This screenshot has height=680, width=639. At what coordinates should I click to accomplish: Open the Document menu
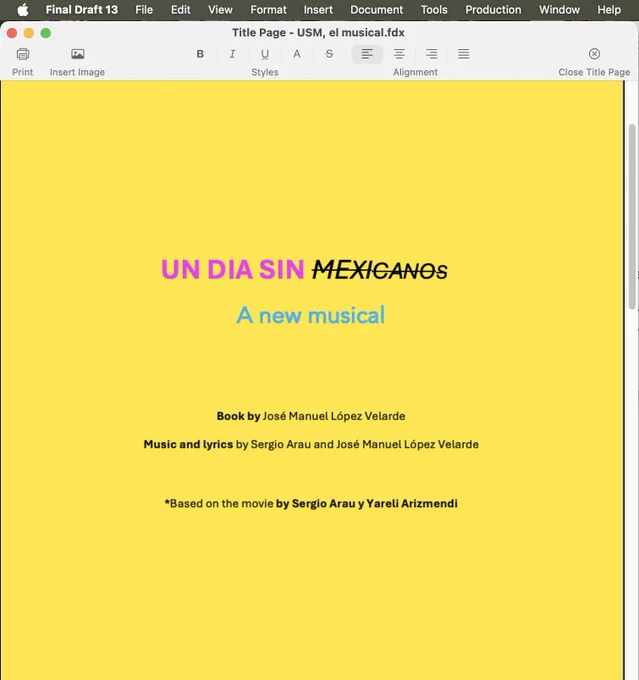pyautogui.click(x=377, y=10)
